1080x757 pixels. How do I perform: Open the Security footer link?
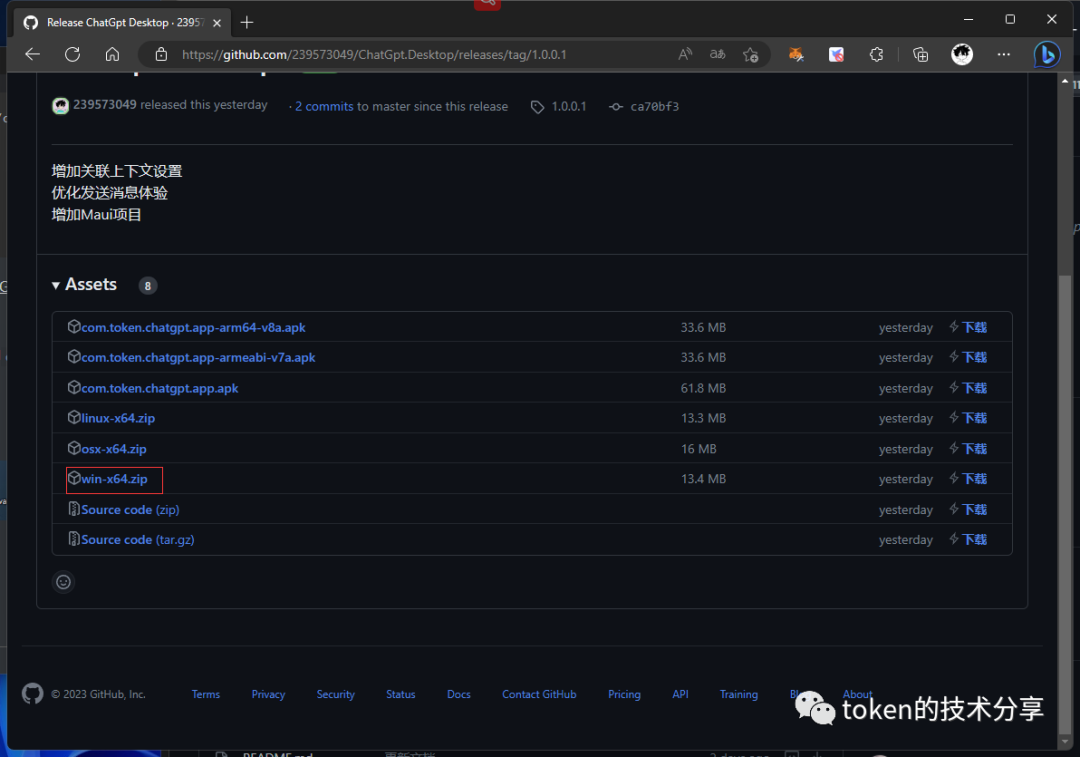tap(335, 694)
